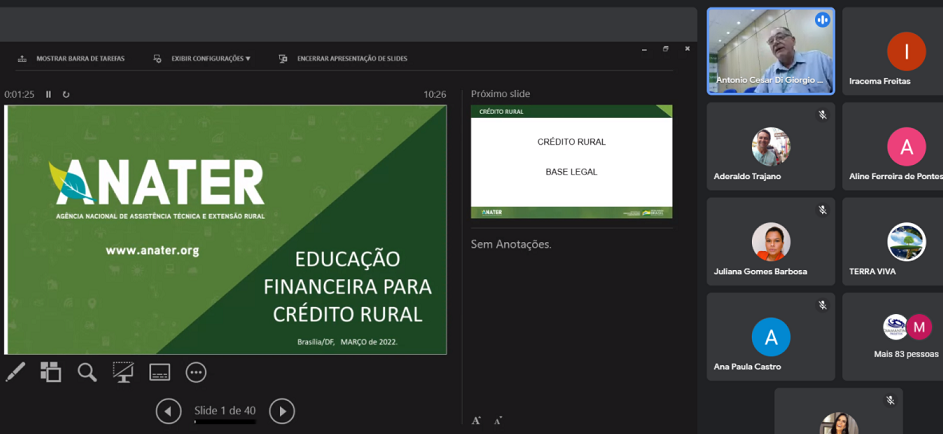Click Mostrar Barra de Tarefas

pyautogui.click(x=72, y=59)
